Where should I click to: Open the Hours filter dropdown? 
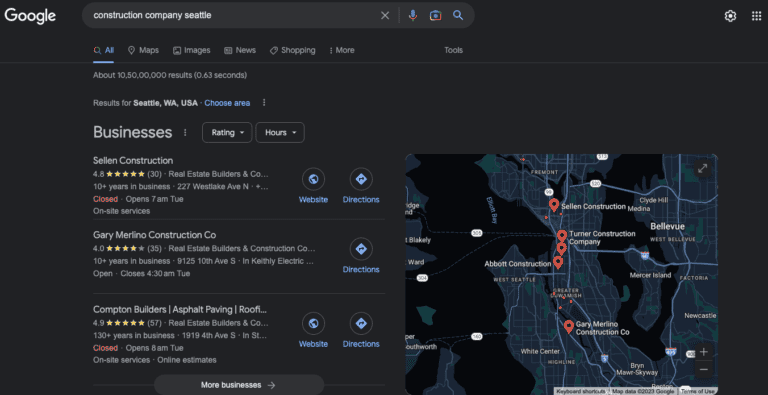coord(280,132)
